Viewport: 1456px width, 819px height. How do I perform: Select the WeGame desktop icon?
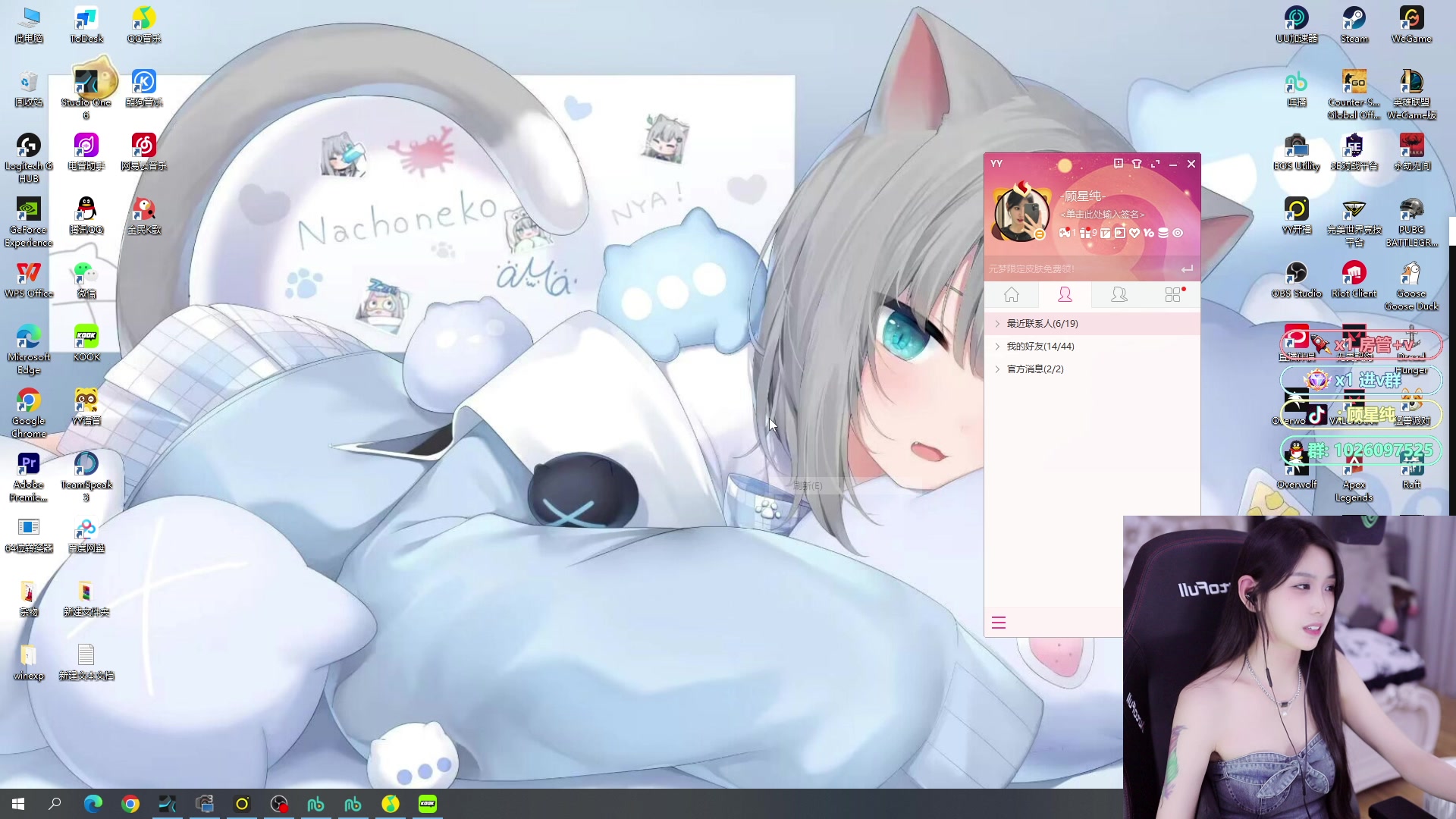click(x=1411, y=24)
